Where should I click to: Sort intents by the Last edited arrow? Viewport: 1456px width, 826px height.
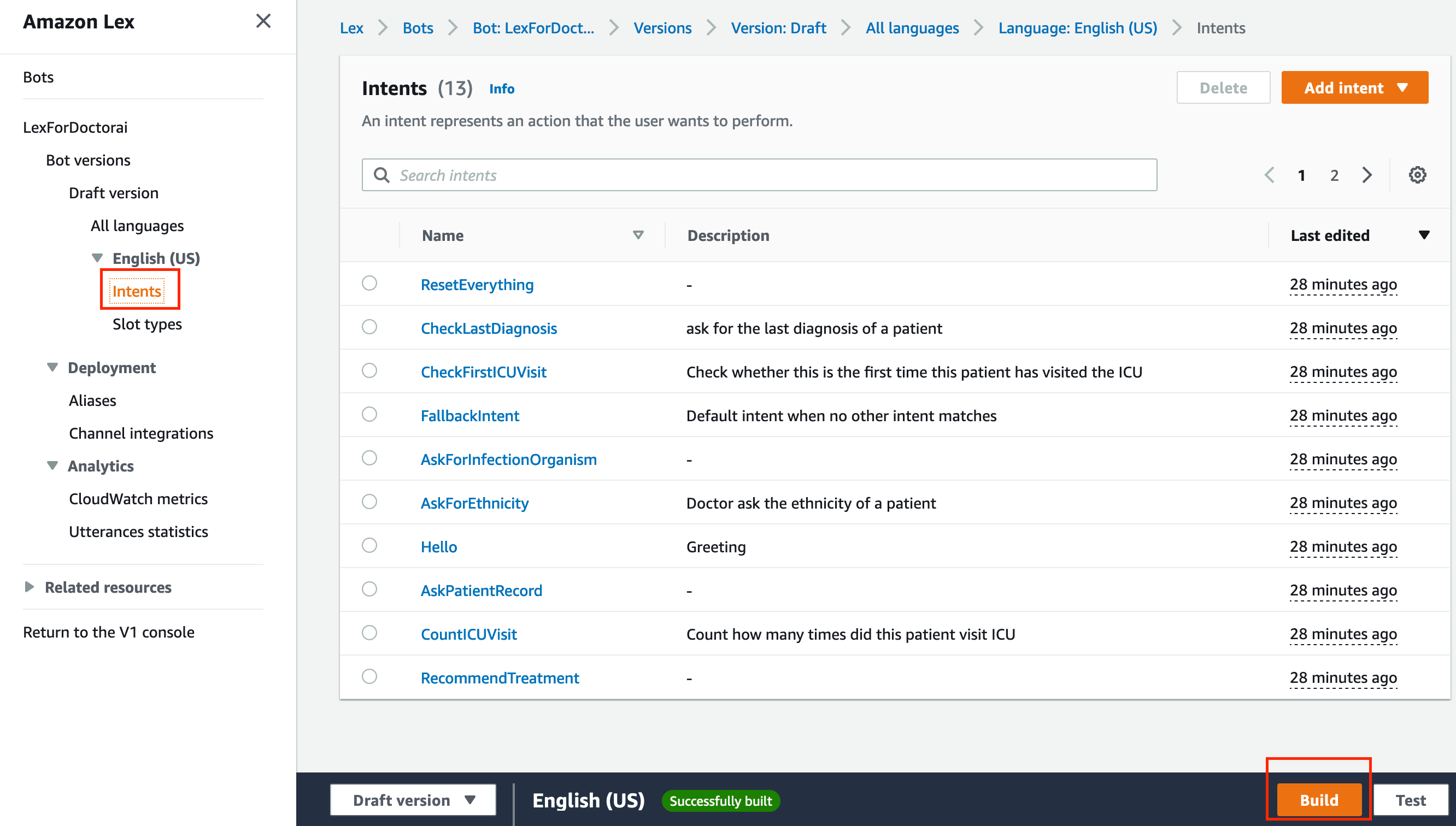[1424, 235]
